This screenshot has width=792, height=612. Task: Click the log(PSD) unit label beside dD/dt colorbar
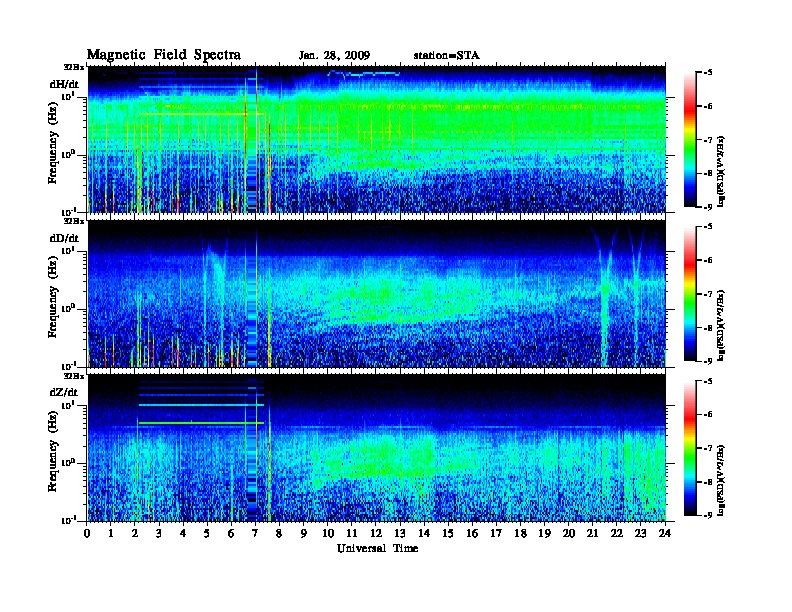click(721, 325)
